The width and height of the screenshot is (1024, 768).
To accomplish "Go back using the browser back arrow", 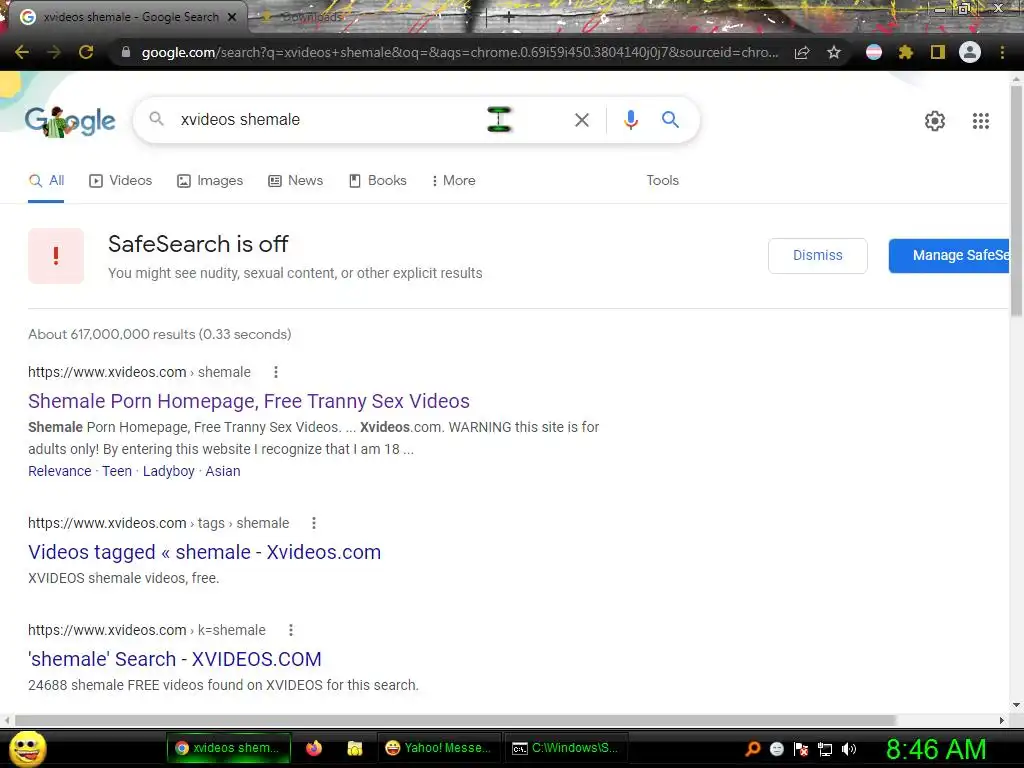I will tap(22, 52).
